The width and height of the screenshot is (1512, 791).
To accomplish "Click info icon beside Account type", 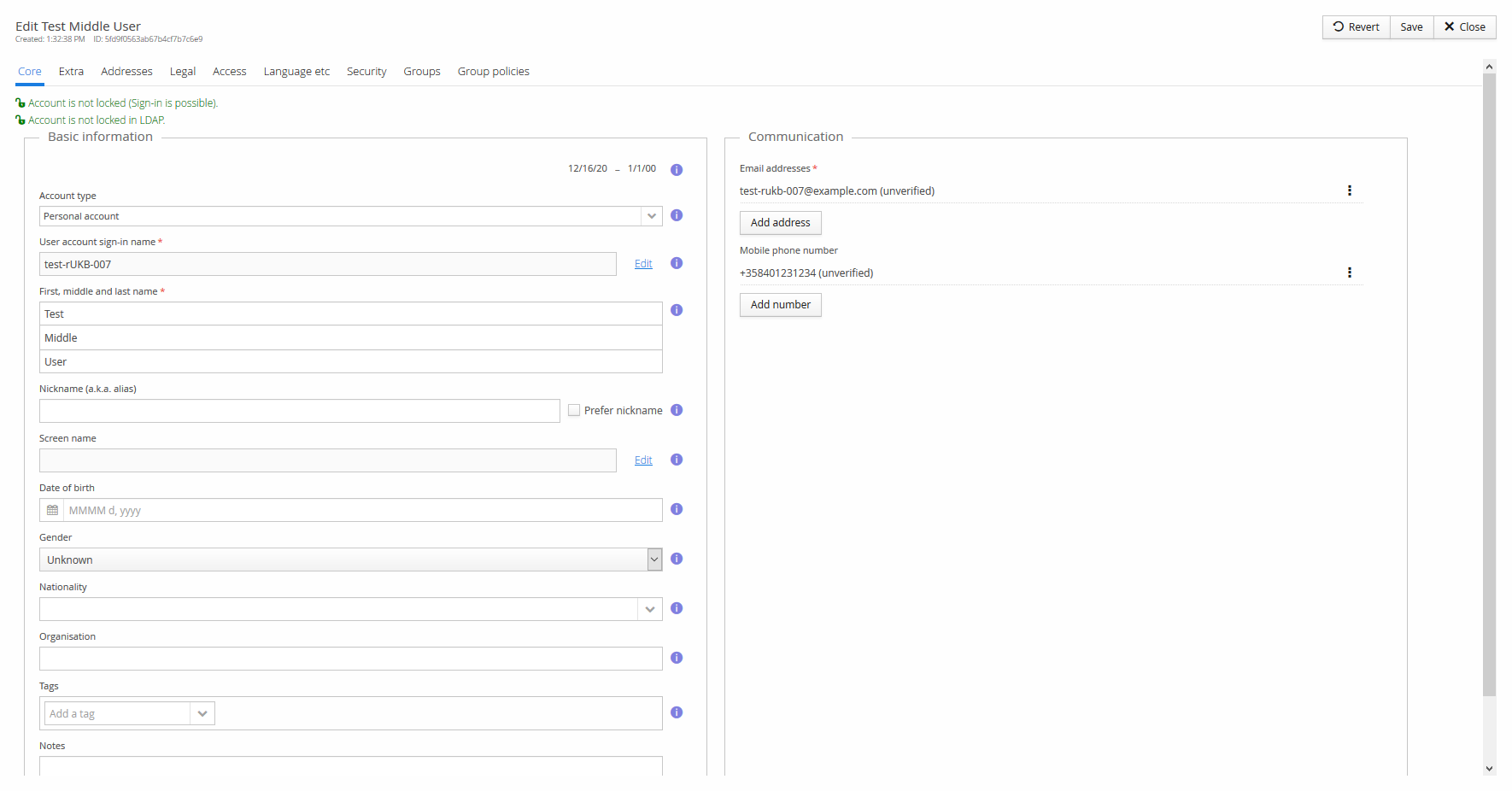I will [x=677, y=215].
